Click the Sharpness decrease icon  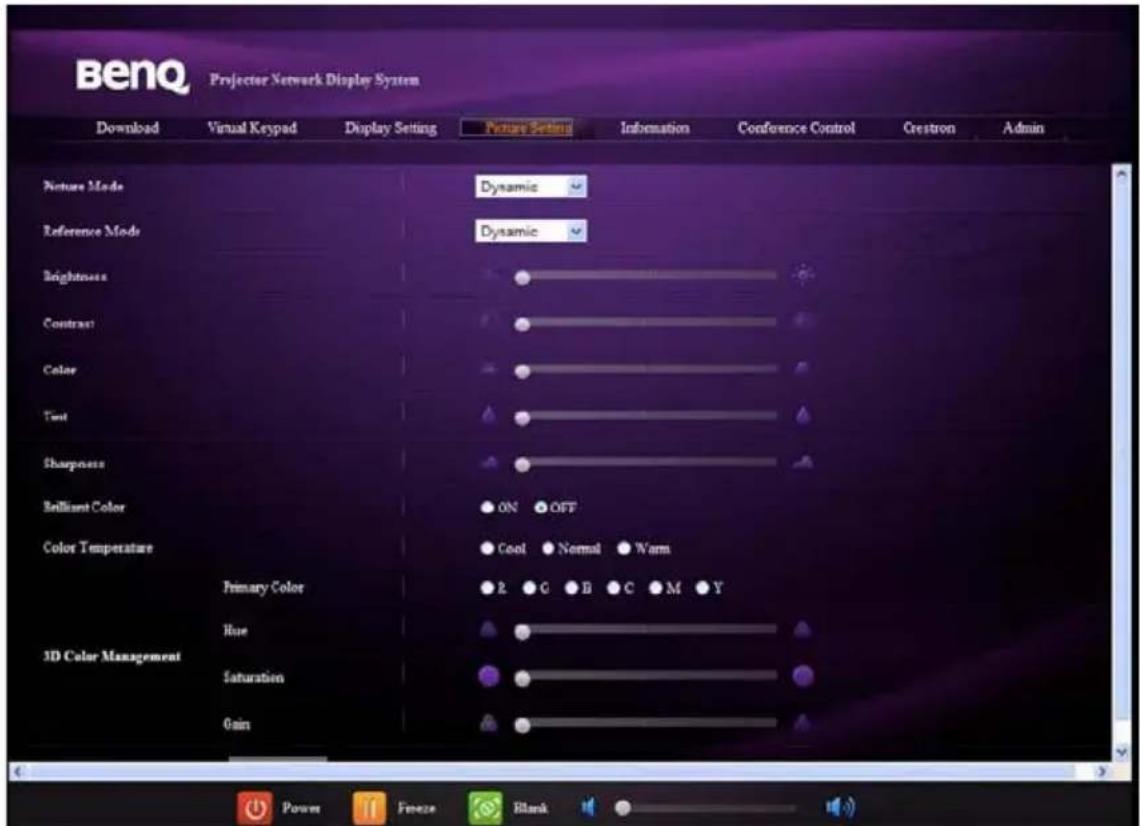[489, 462]
